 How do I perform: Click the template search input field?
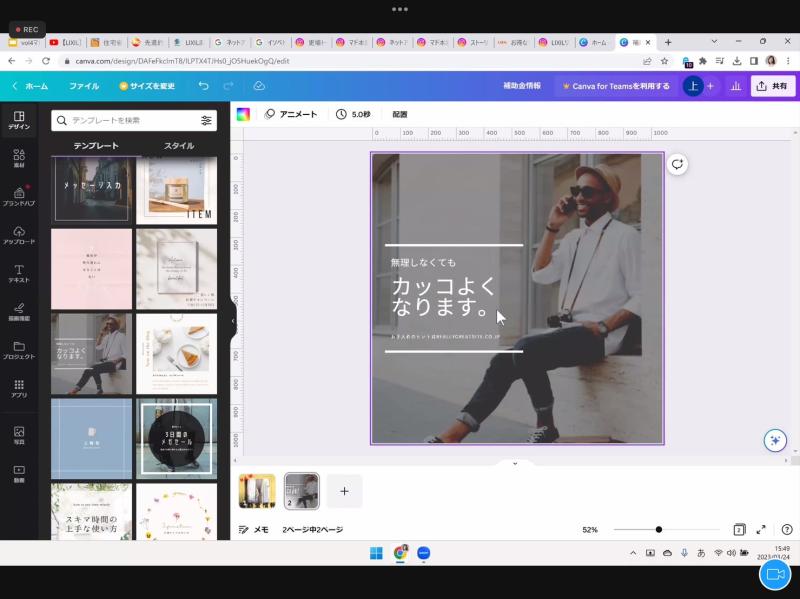coord(134,120)
